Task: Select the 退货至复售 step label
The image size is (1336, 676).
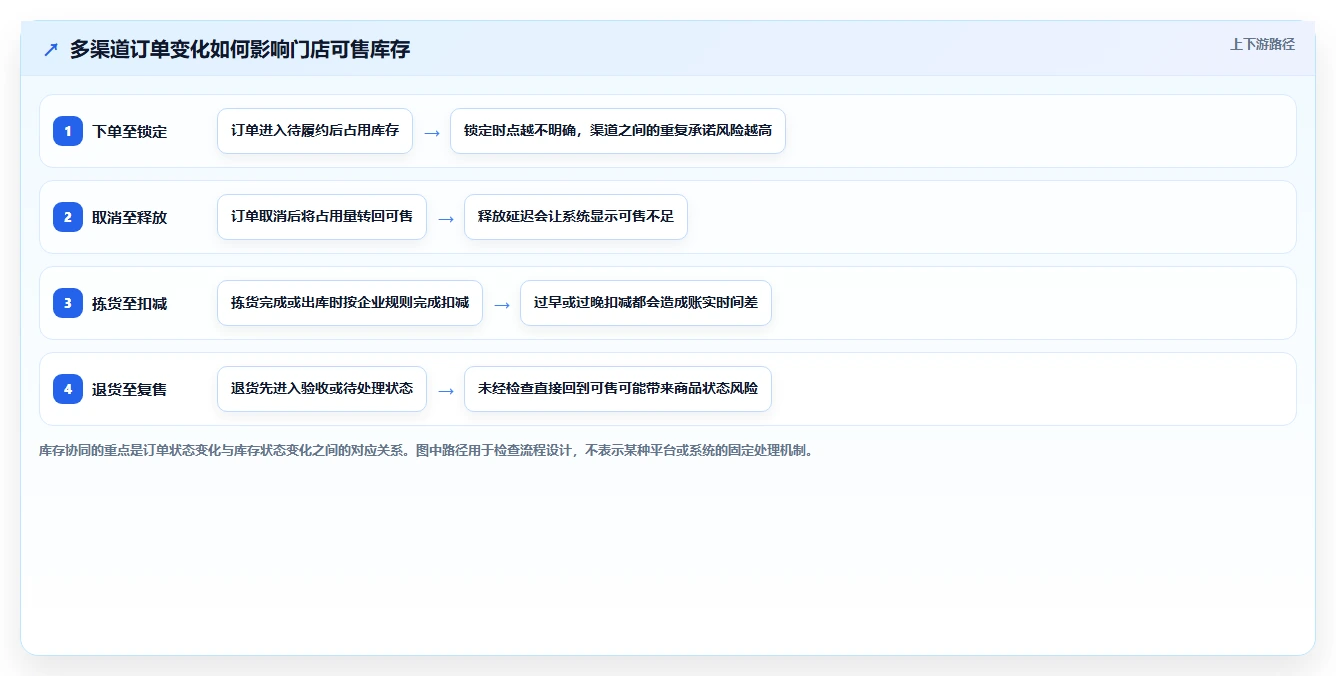Action: pos(129,390)
